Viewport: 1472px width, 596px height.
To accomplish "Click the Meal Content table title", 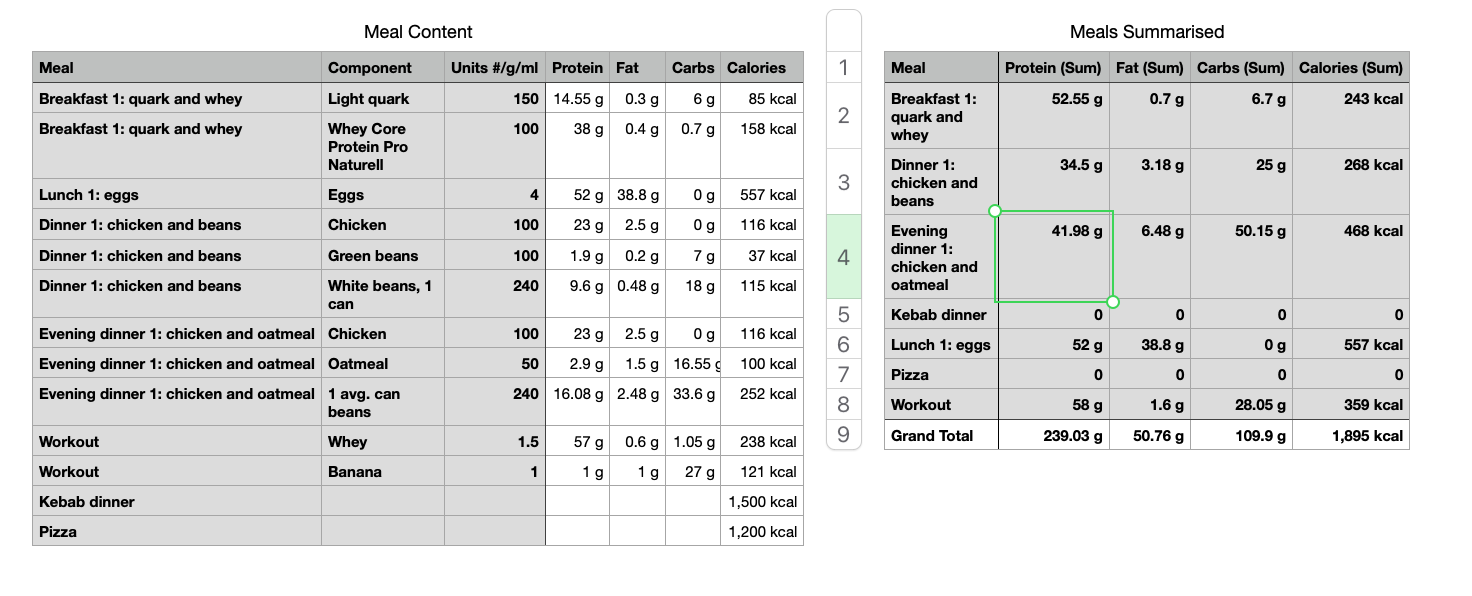I will pyautogui.click(x=418, y=32).
